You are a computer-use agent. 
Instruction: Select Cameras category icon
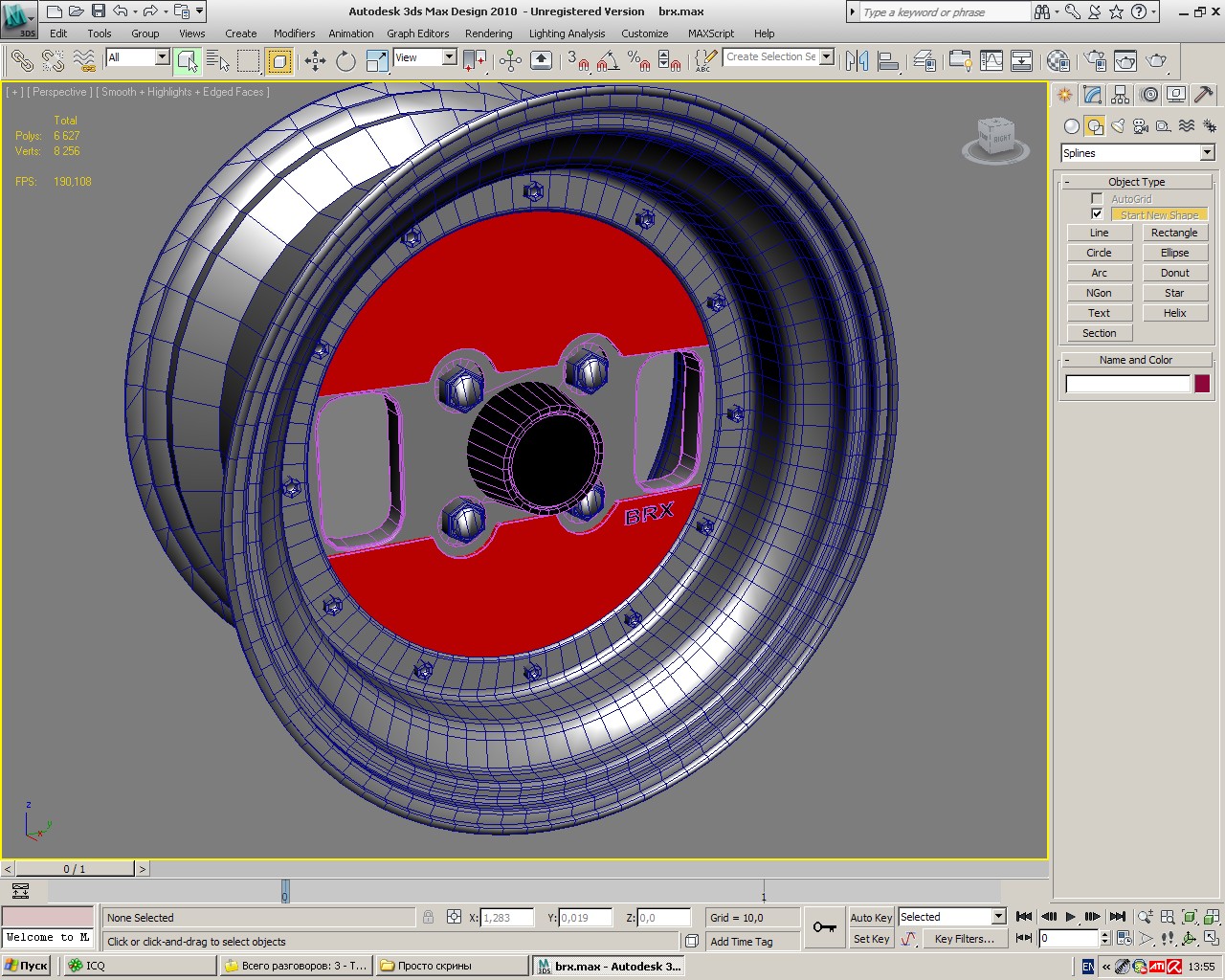(1141, 125)
